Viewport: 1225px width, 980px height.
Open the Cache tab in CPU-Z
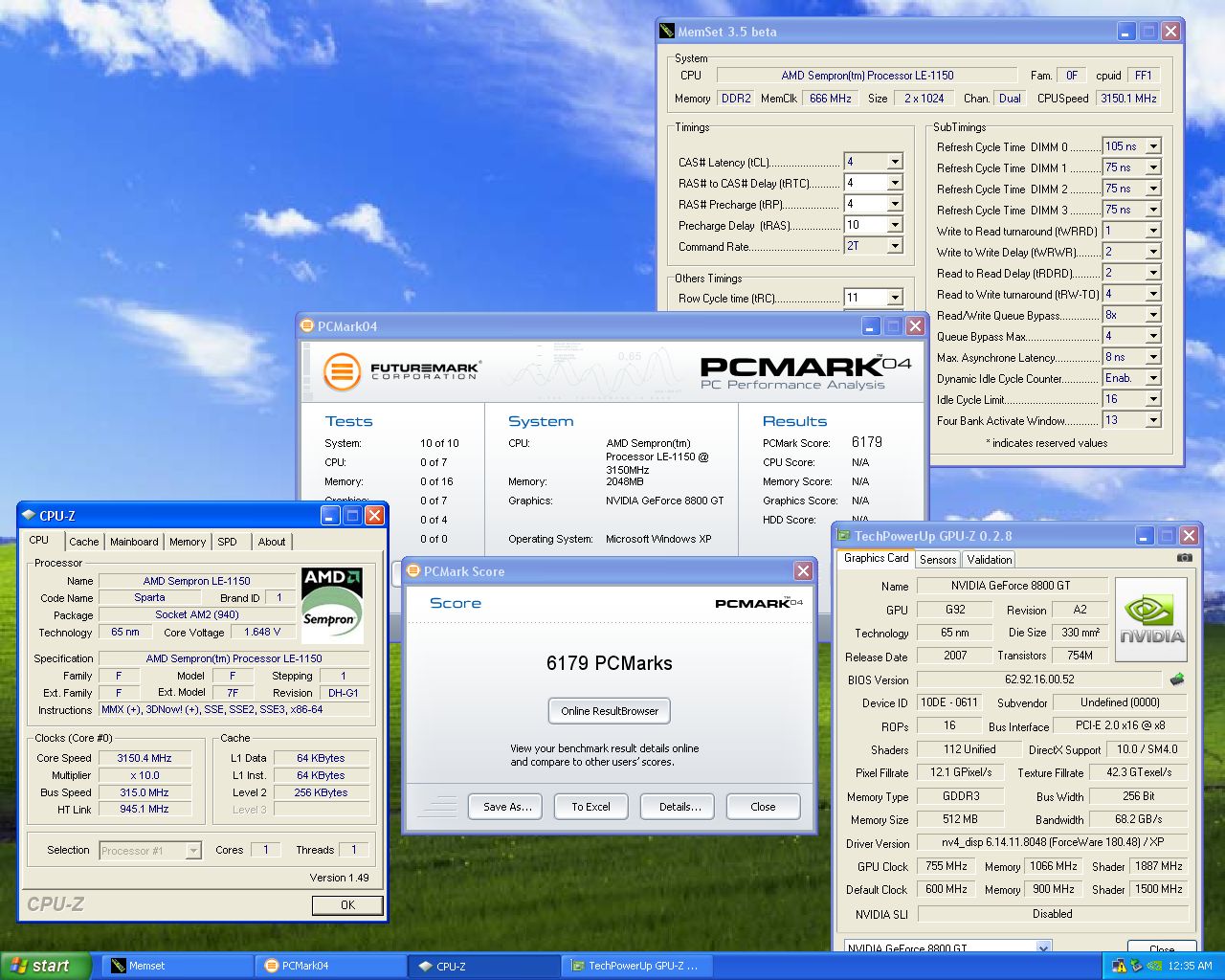point(84,542)
